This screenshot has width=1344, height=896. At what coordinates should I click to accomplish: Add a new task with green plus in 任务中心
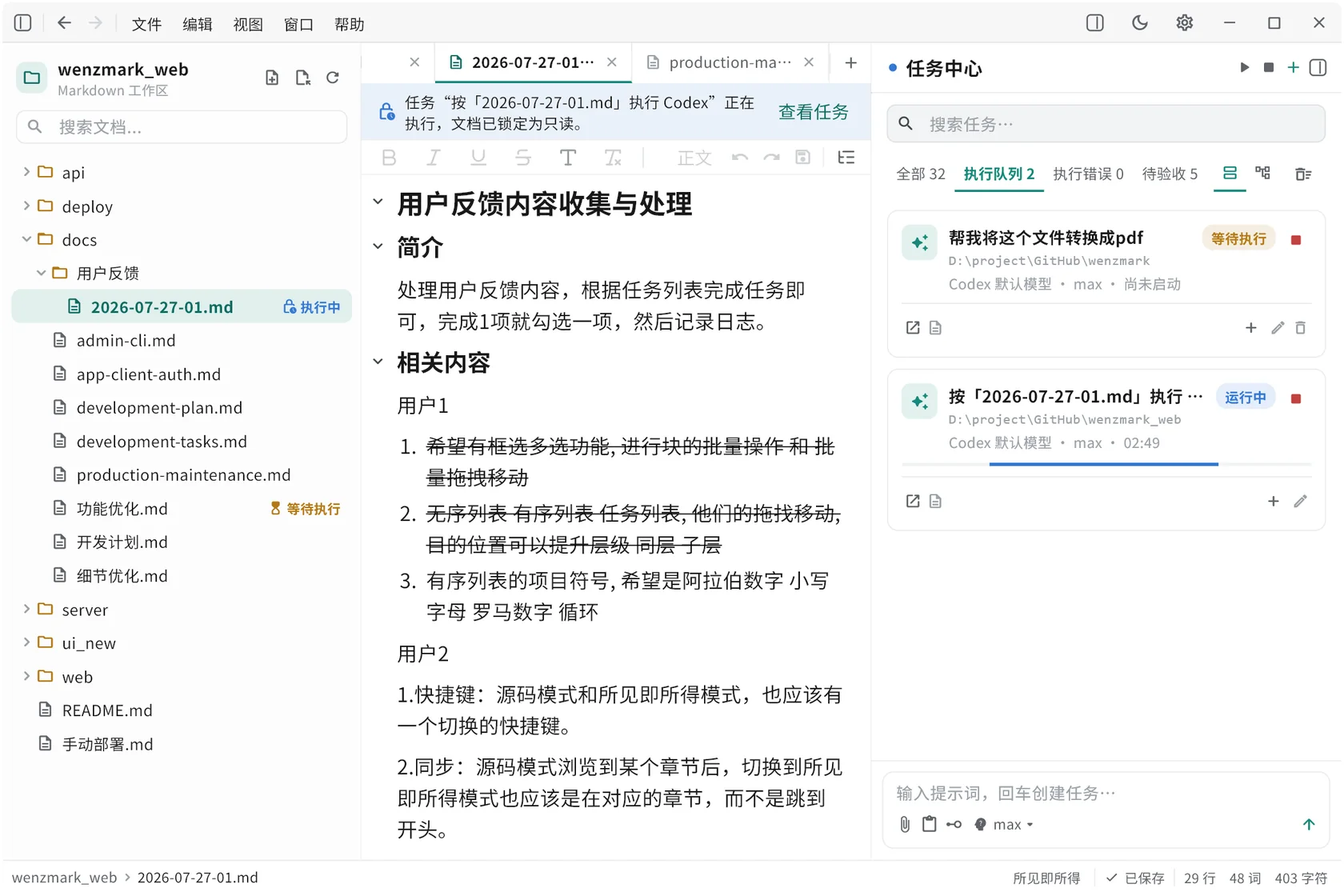[x=1293, y=68]
